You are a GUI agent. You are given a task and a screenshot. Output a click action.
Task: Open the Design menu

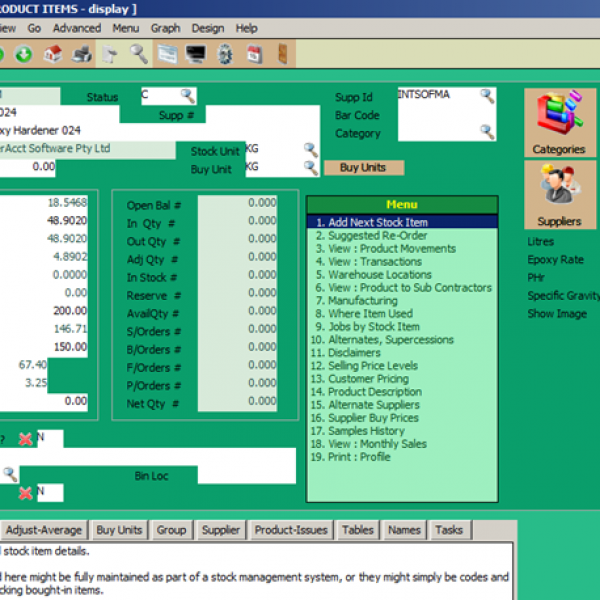click(x=208, y=28)
